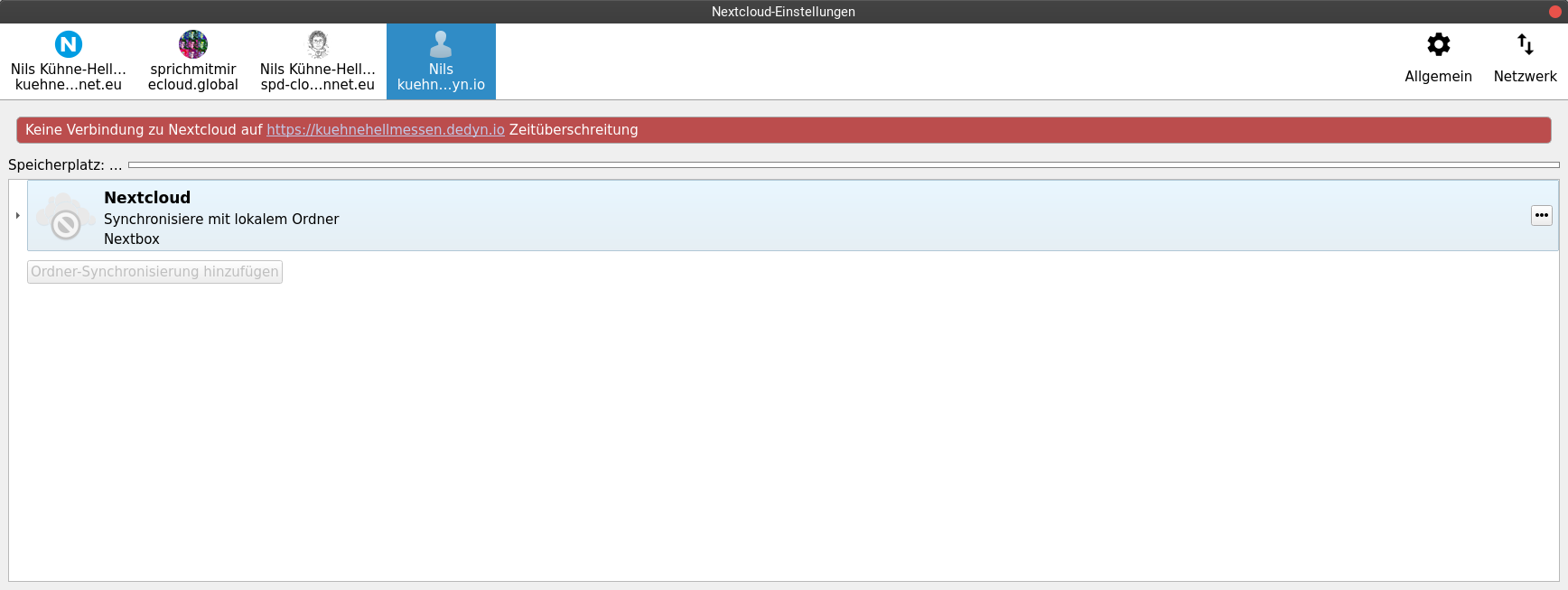Switch to sprichmitmir ecloud.global account
The image size is (1568, 590).
193,61
